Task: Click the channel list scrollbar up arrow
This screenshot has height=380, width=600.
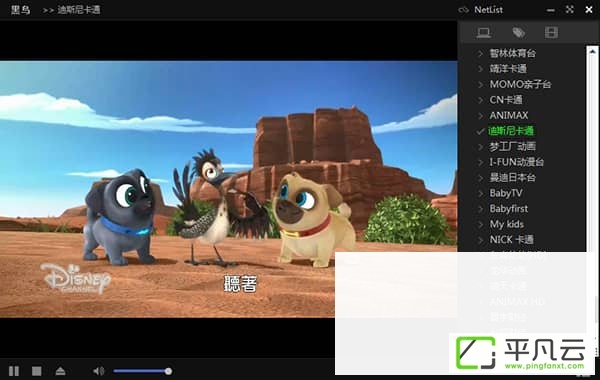Action: (x=592, y=51)
